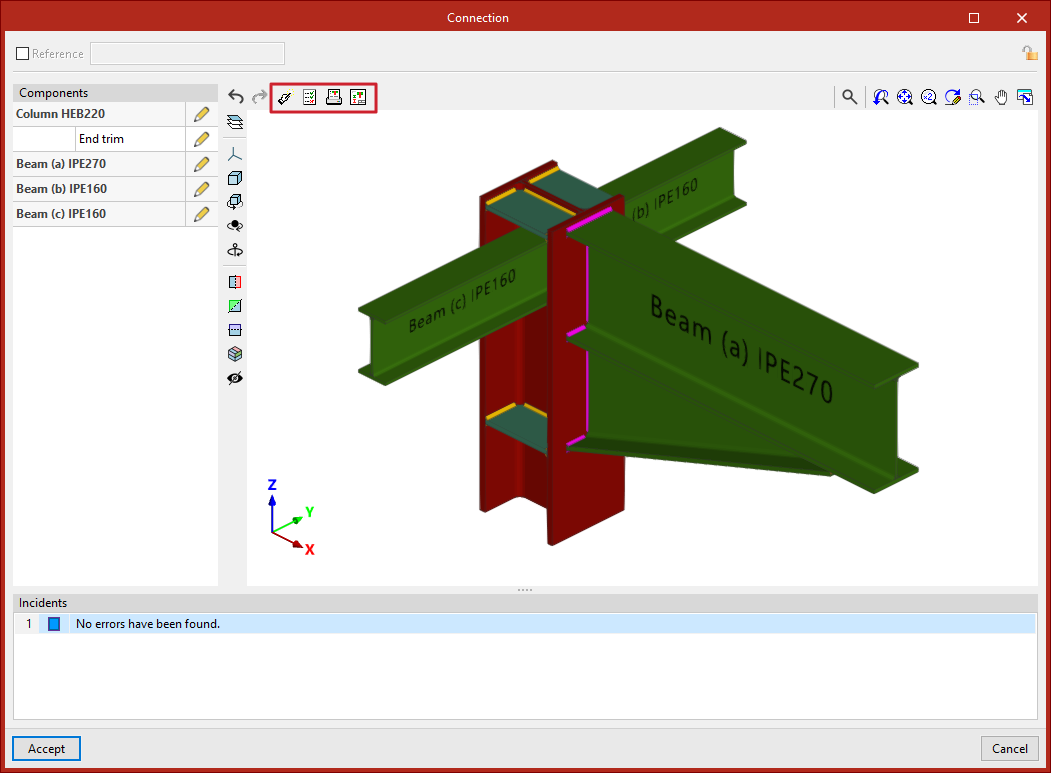Edit Beam (b) IPE160 pencil icon
This screenshot has height=773, width=1051.
[x=202, y=189]
